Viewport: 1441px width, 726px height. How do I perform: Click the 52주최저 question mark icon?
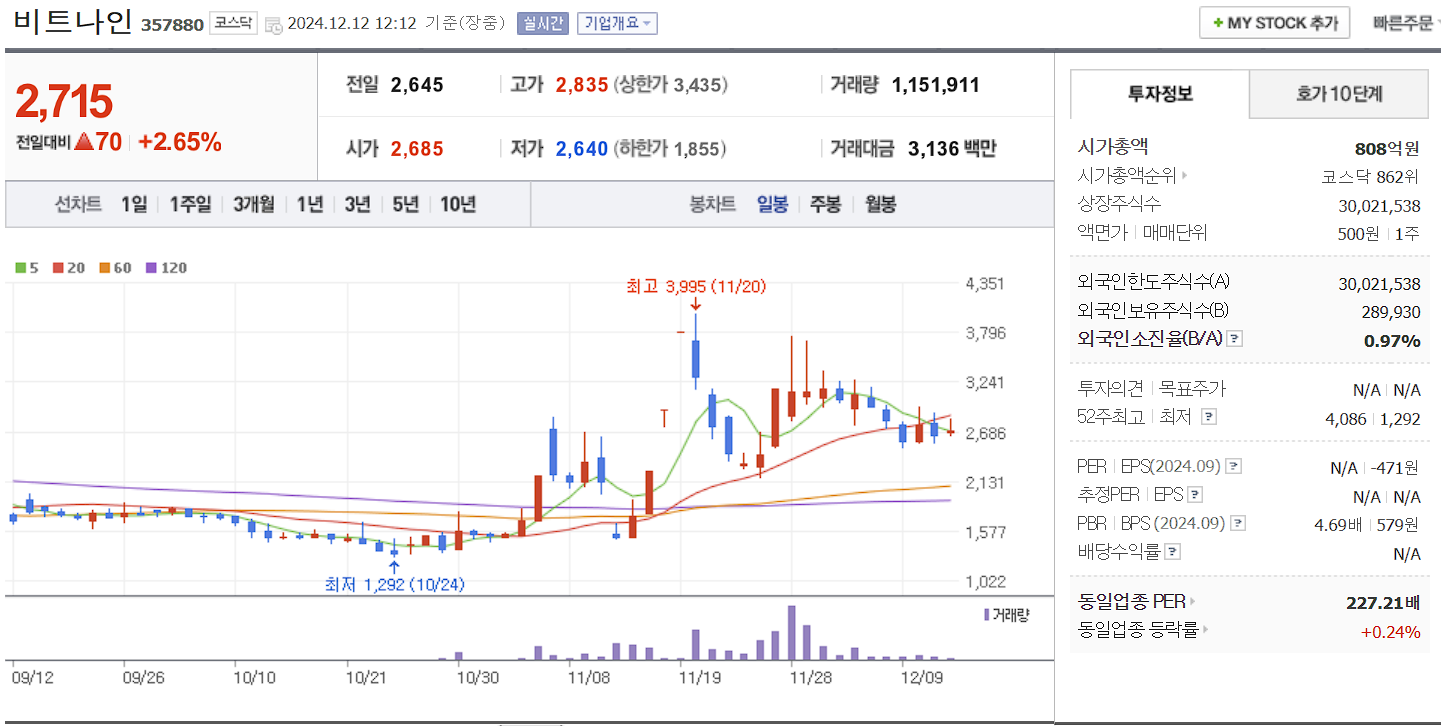point(1210,417)
